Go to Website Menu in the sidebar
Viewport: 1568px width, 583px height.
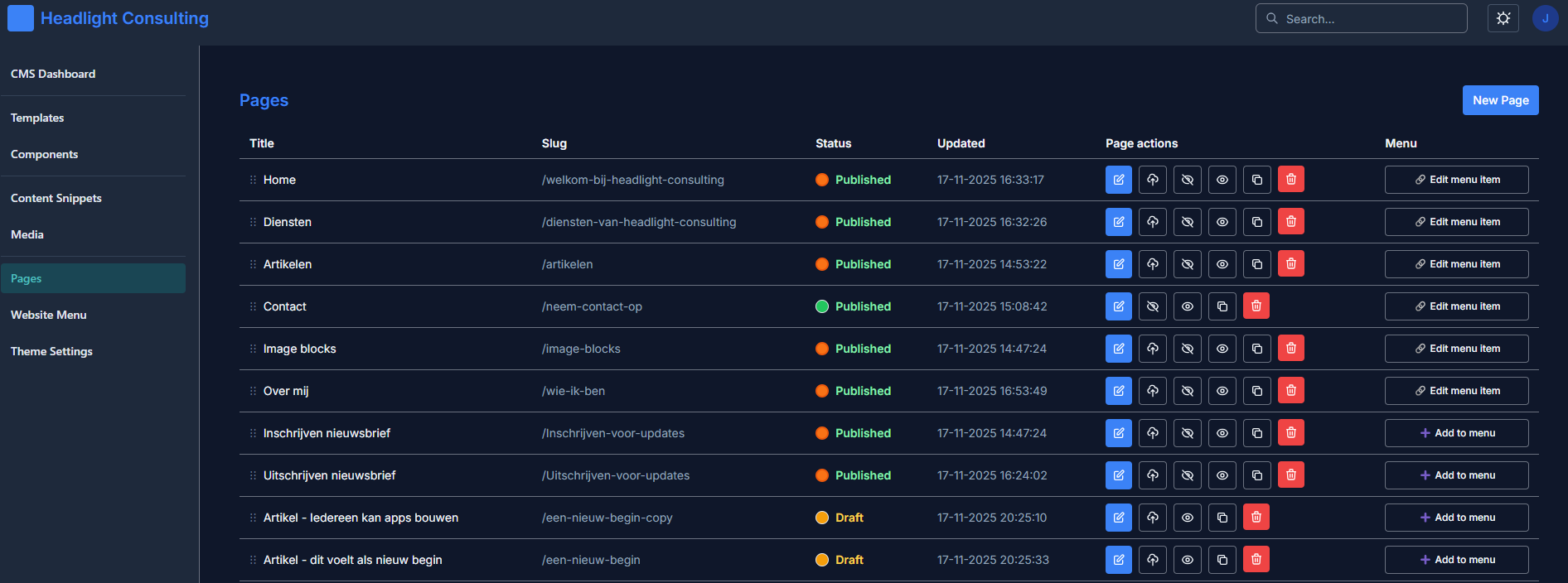tap(49, 315)
